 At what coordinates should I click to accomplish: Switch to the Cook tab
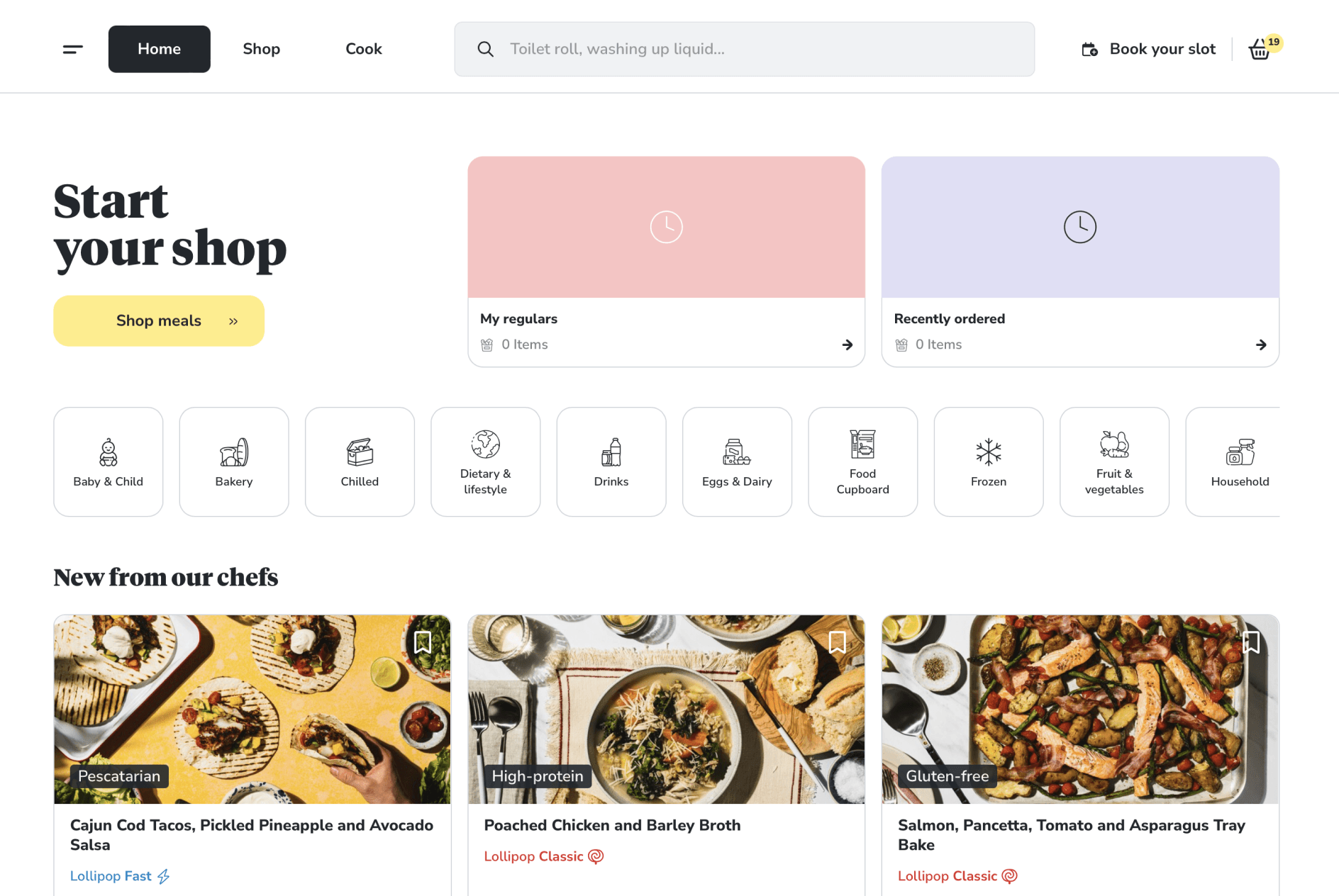[x=364, y=49]
